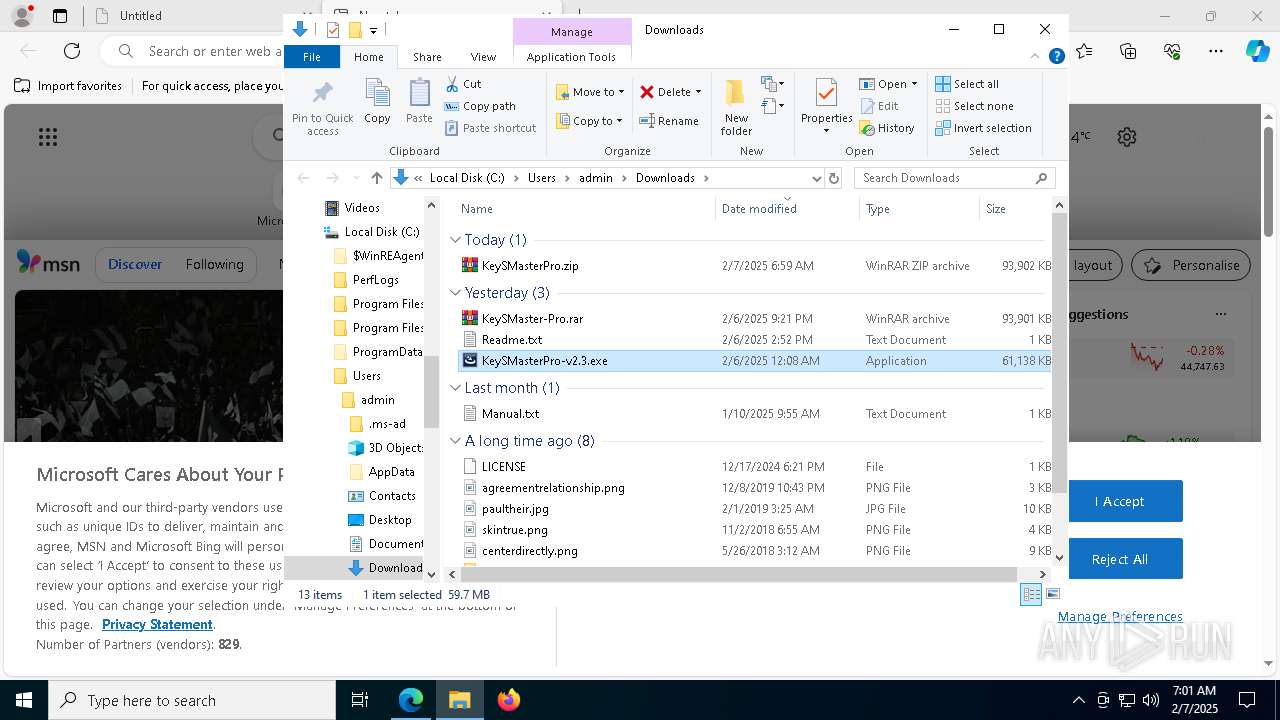Click Import favorites in Edge
Screen dimensions: 1280x720
(x=69, y=86)
